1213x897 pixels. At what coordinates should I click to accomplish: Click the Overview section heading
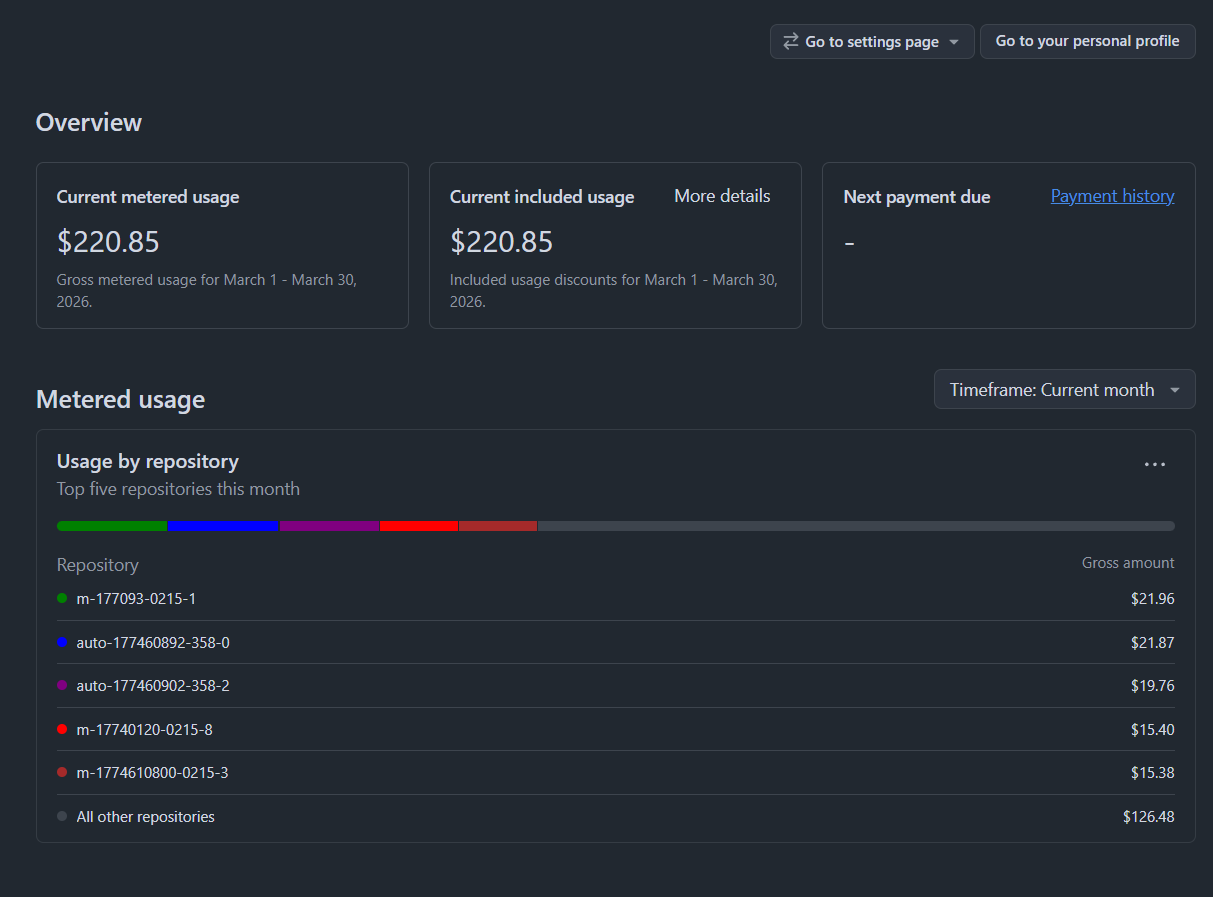coord(89,122)
